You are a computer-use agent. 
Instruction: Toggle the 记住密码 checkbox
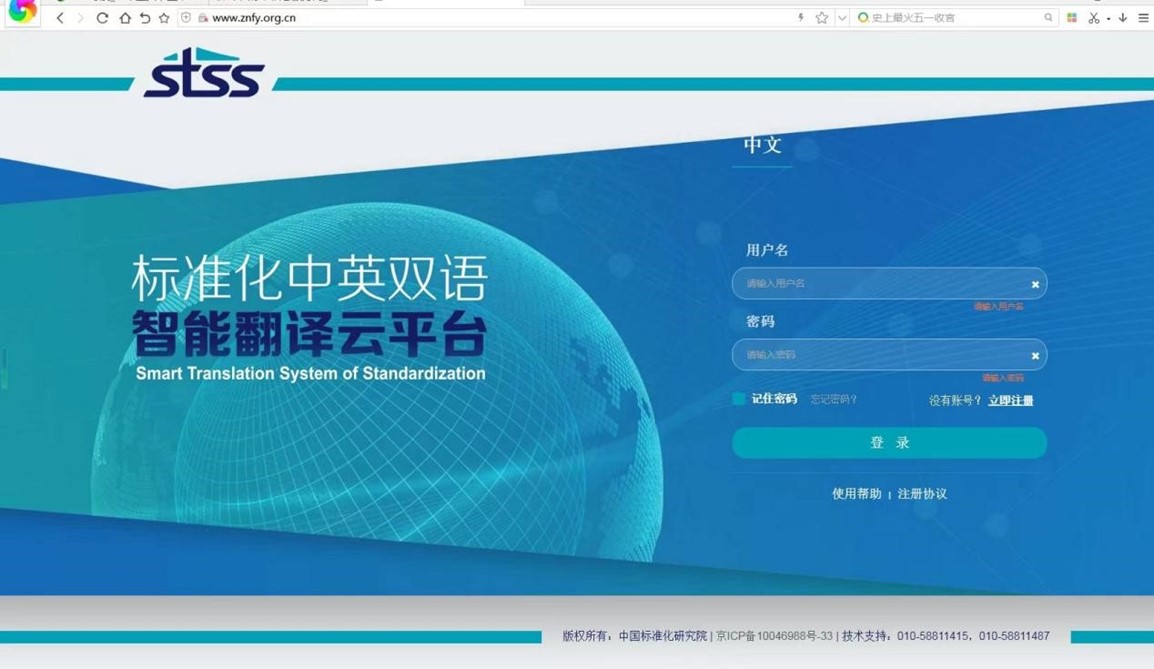click(738, 399)
